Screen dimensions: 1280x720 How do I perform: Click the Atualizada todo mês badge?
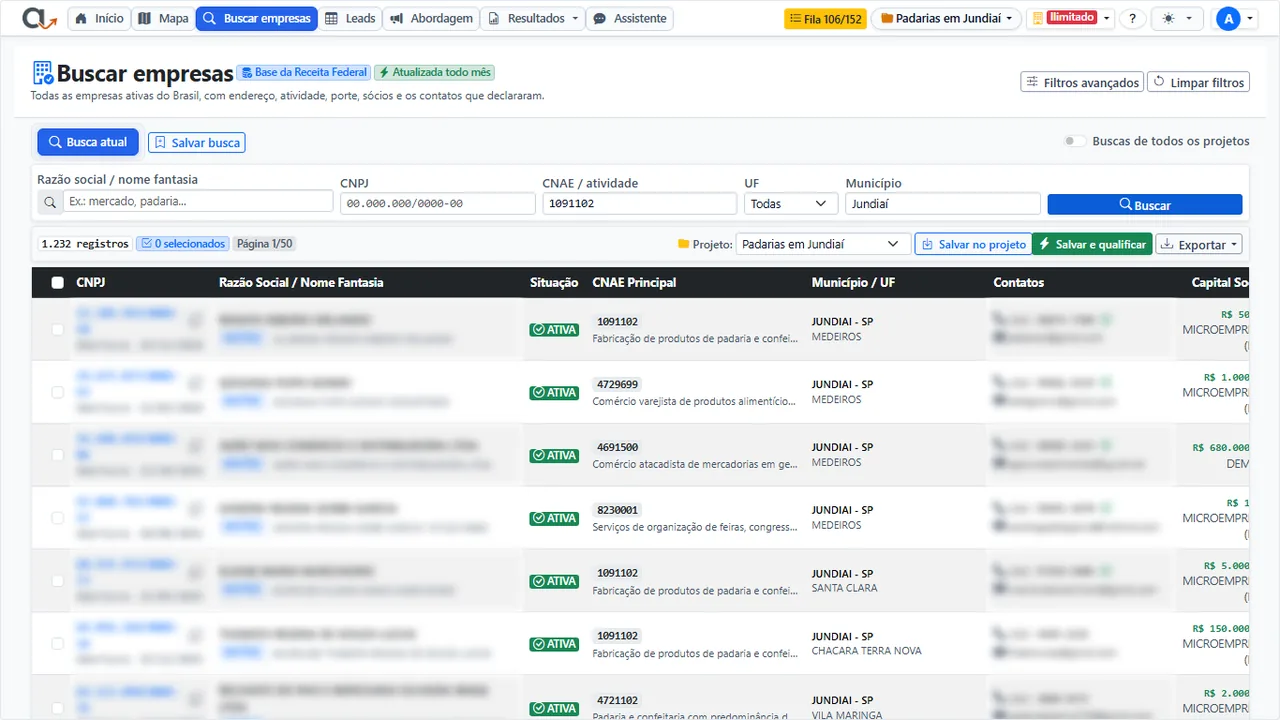(434, 72)
